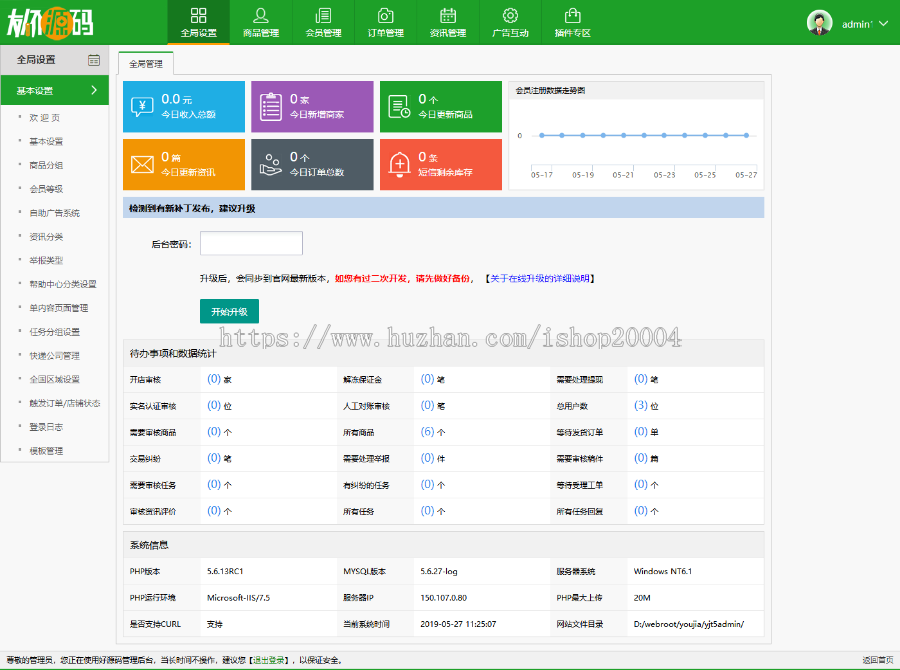Open 自助广告系统 in the sidebar
The image size is (900, 670).
(x=55, y=213)
